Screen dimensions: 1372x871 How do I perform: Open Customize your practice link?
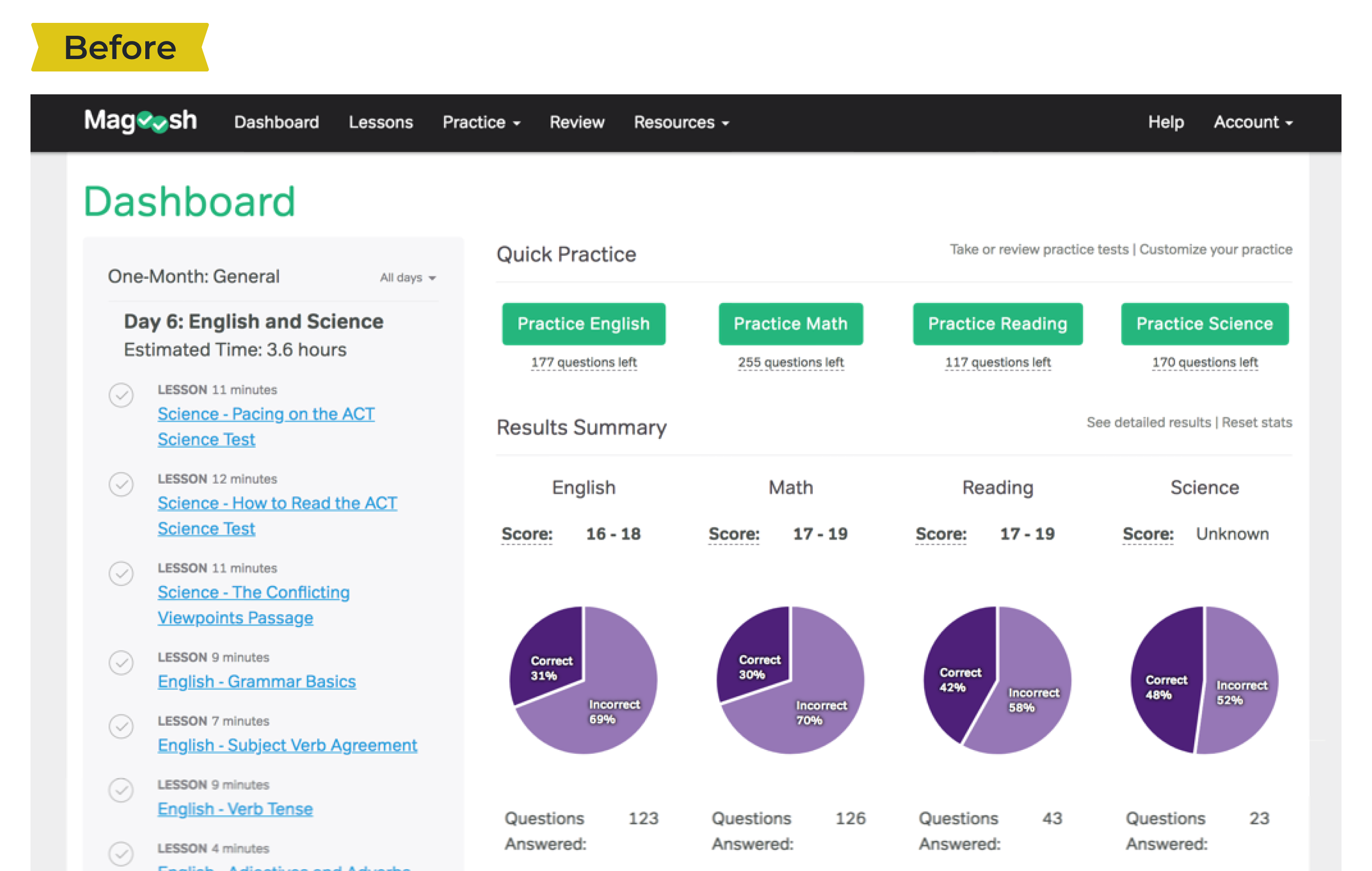(1215, 250)
